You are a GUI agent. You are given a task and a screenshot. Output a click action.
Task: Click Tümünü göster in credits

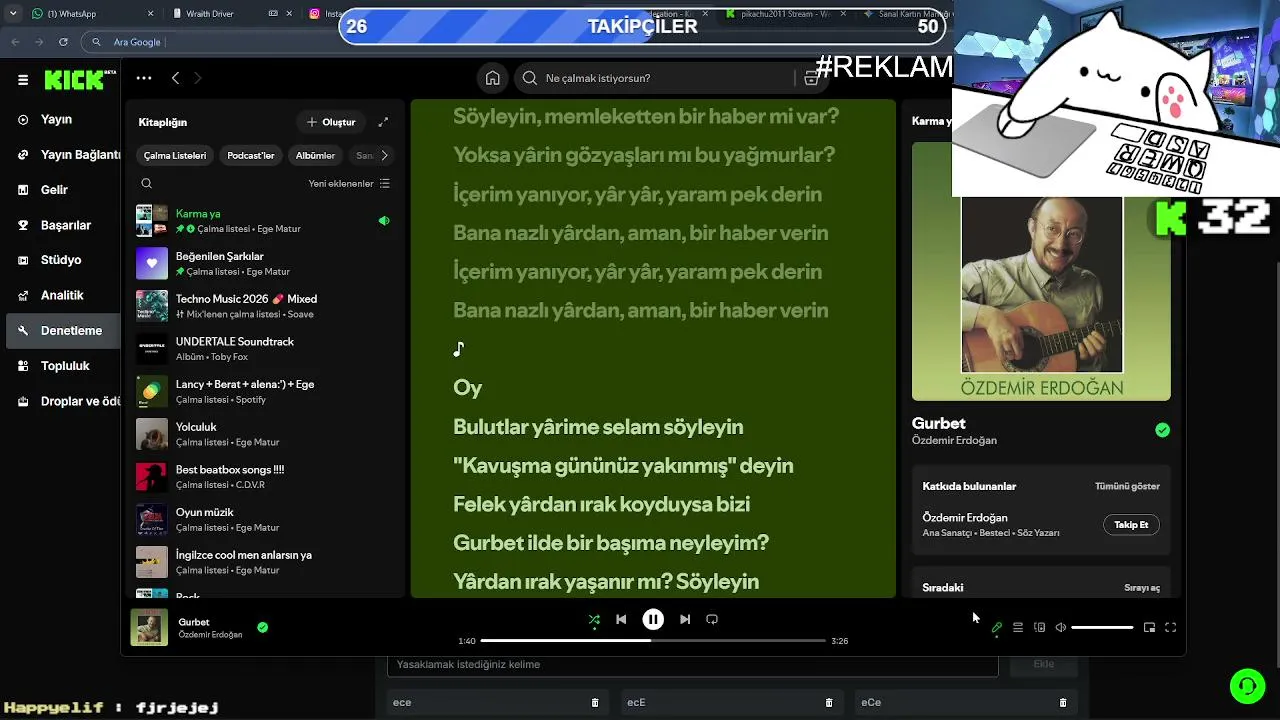(x=1127, y=487)
